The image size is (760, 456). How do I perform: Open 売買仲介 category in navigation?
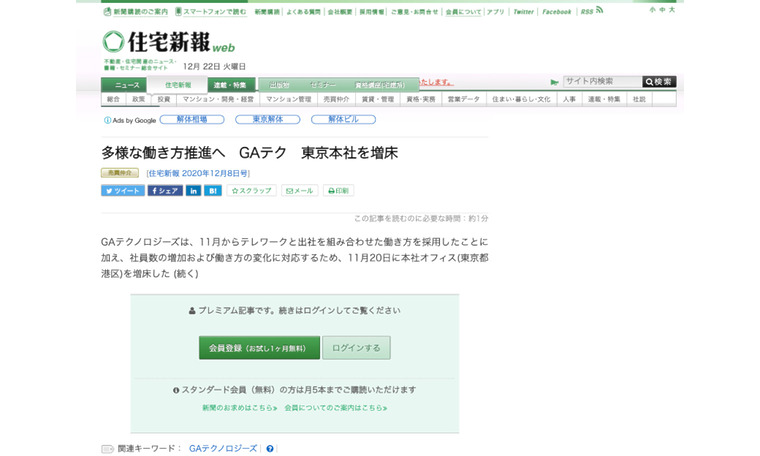(337, 99)
